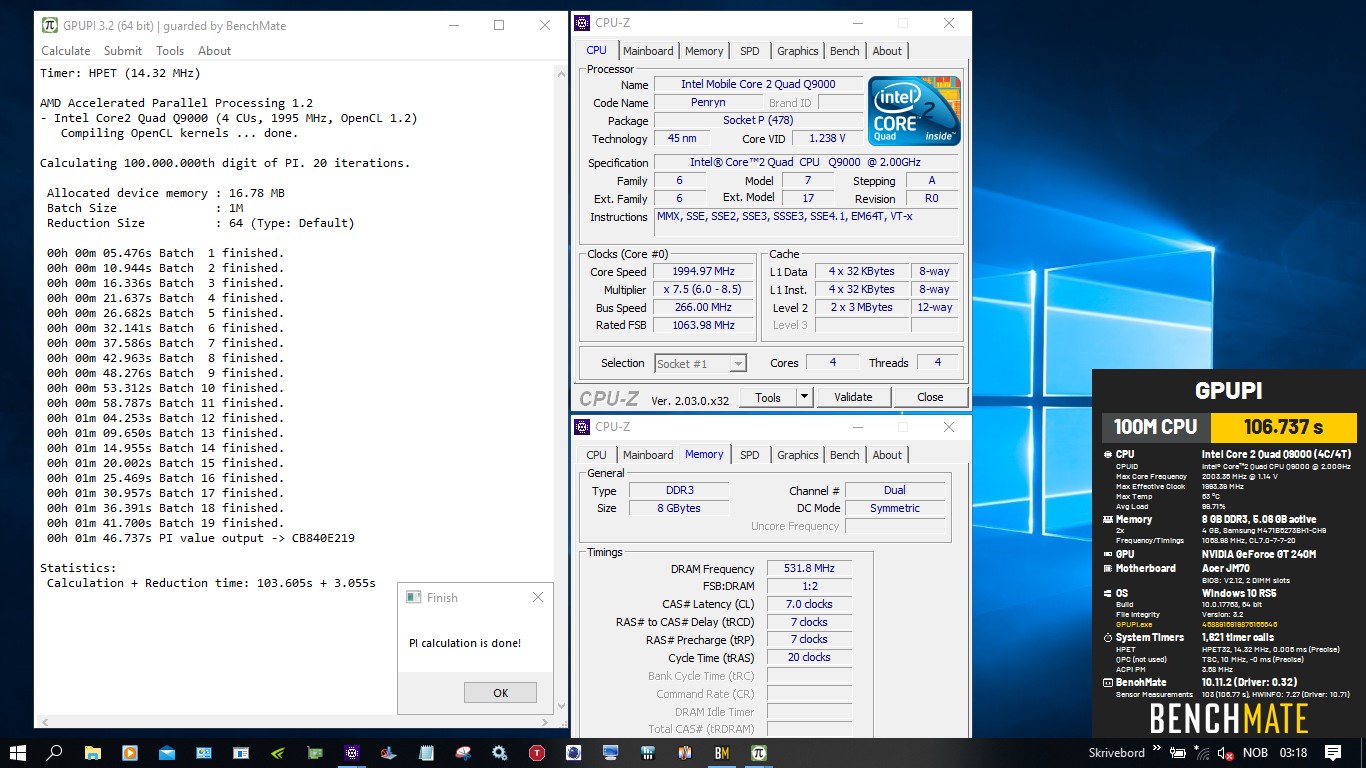Open Bench tab in CPU-Z memory window
The width and height of the screenshot is (1366, 768).
coord(844,455)
